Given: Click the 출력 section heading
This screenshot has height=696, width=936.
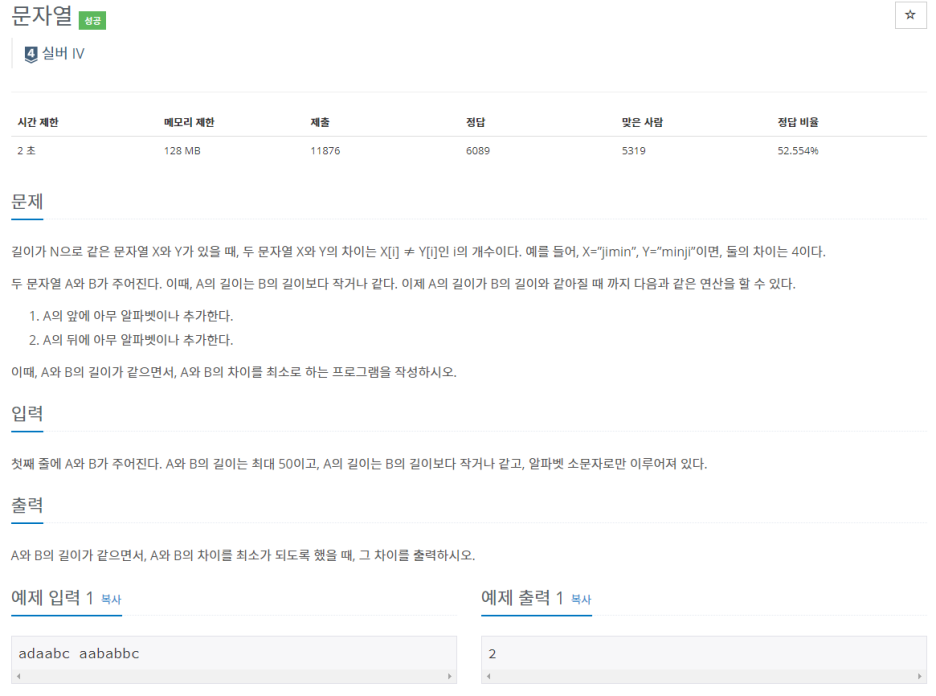Looking at the screenshot, I should [27, 505].
